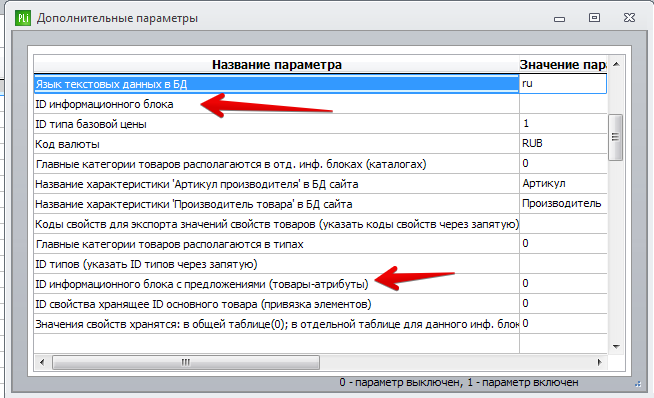Click the 'Производитель' value cell
Image resolution: width=654 pixels, height=398 pixels.
pos(563,204)
